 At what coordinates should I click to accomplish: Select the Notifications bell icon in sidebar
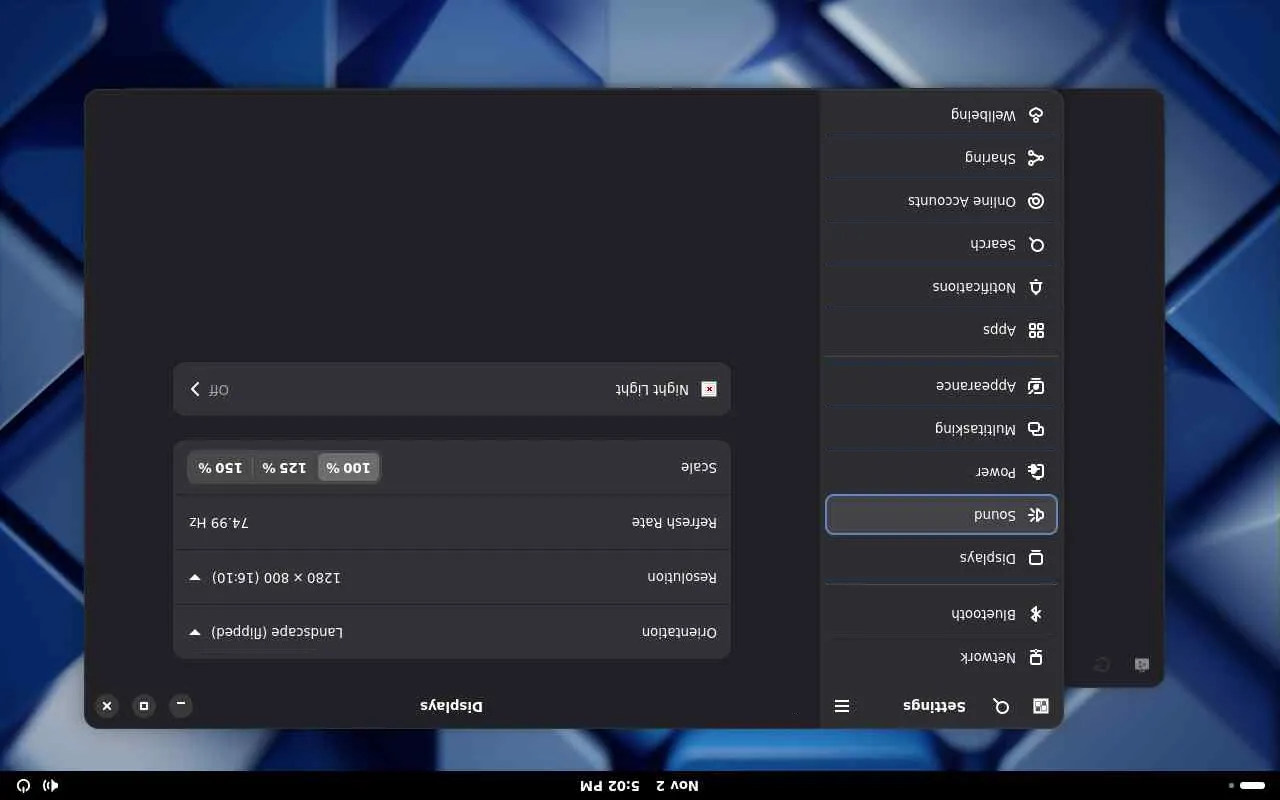pos(1036,287)
